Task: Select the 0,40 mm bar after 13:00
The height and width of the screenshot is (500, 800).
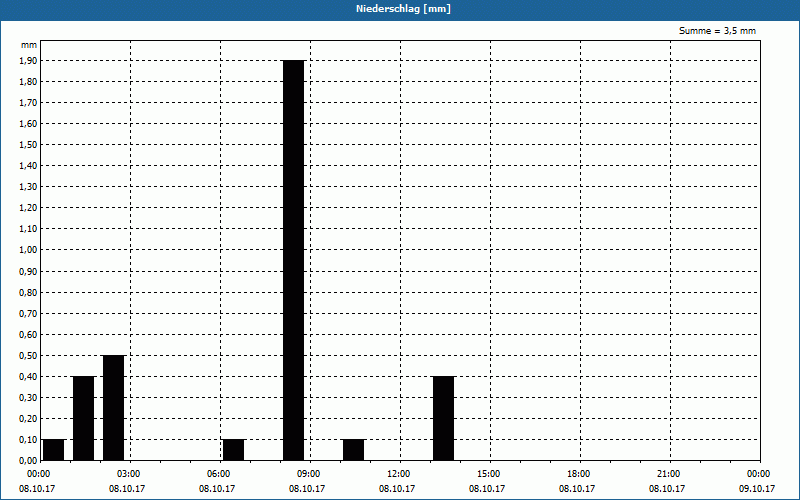Action: point(443,418)
